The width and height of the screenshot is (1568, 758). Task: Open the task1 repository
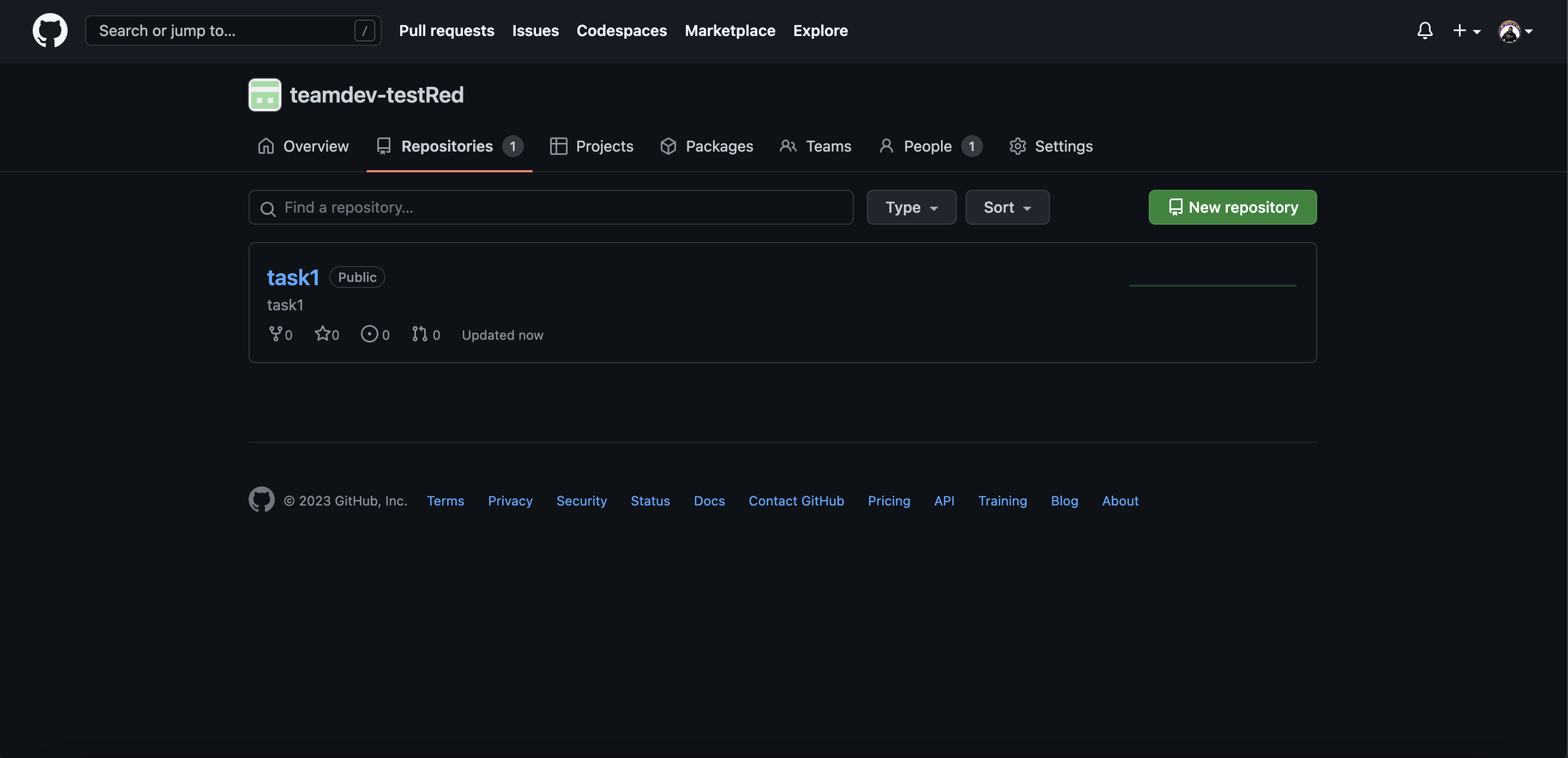[293, 276]
